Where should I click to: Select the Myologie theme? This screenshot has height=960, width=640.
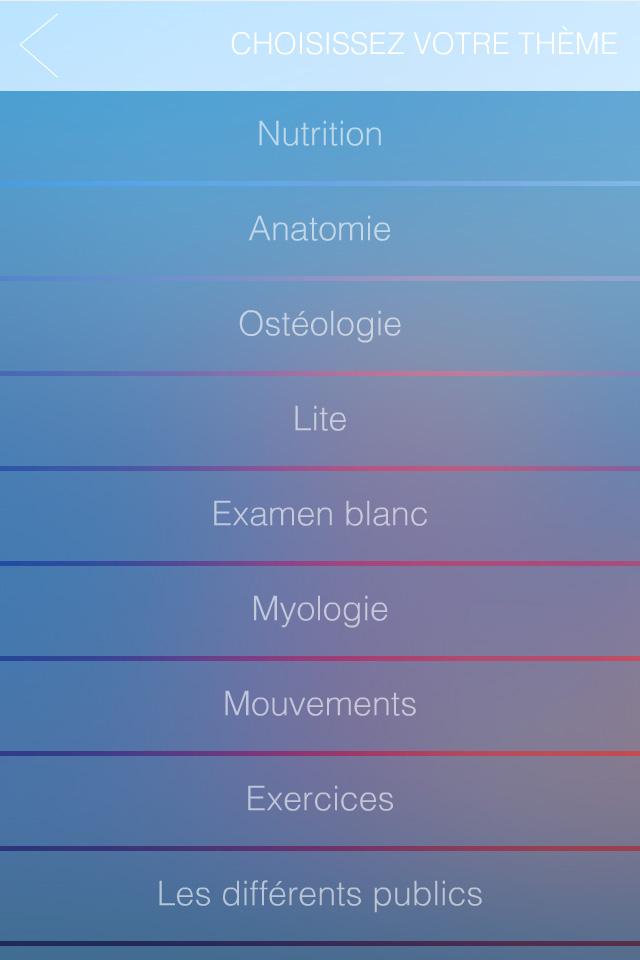point(320,611)
